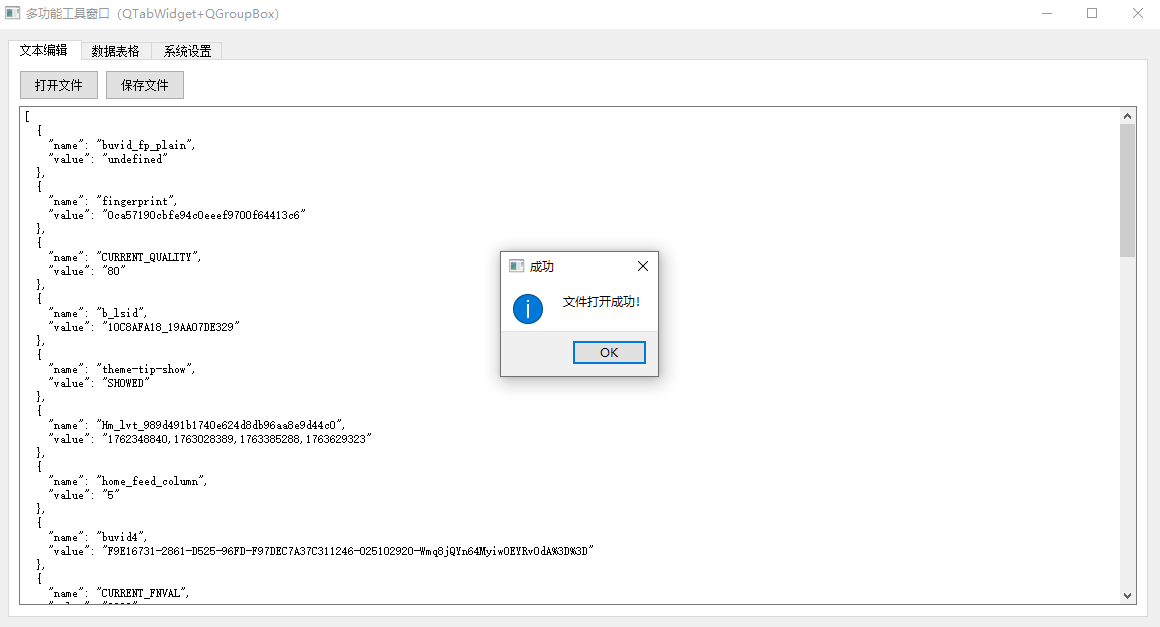Click the text editor scrollbar down arrow
Image resolution: width=1160 pixels, height=627 pixels.
click(x=1128, y=595)
